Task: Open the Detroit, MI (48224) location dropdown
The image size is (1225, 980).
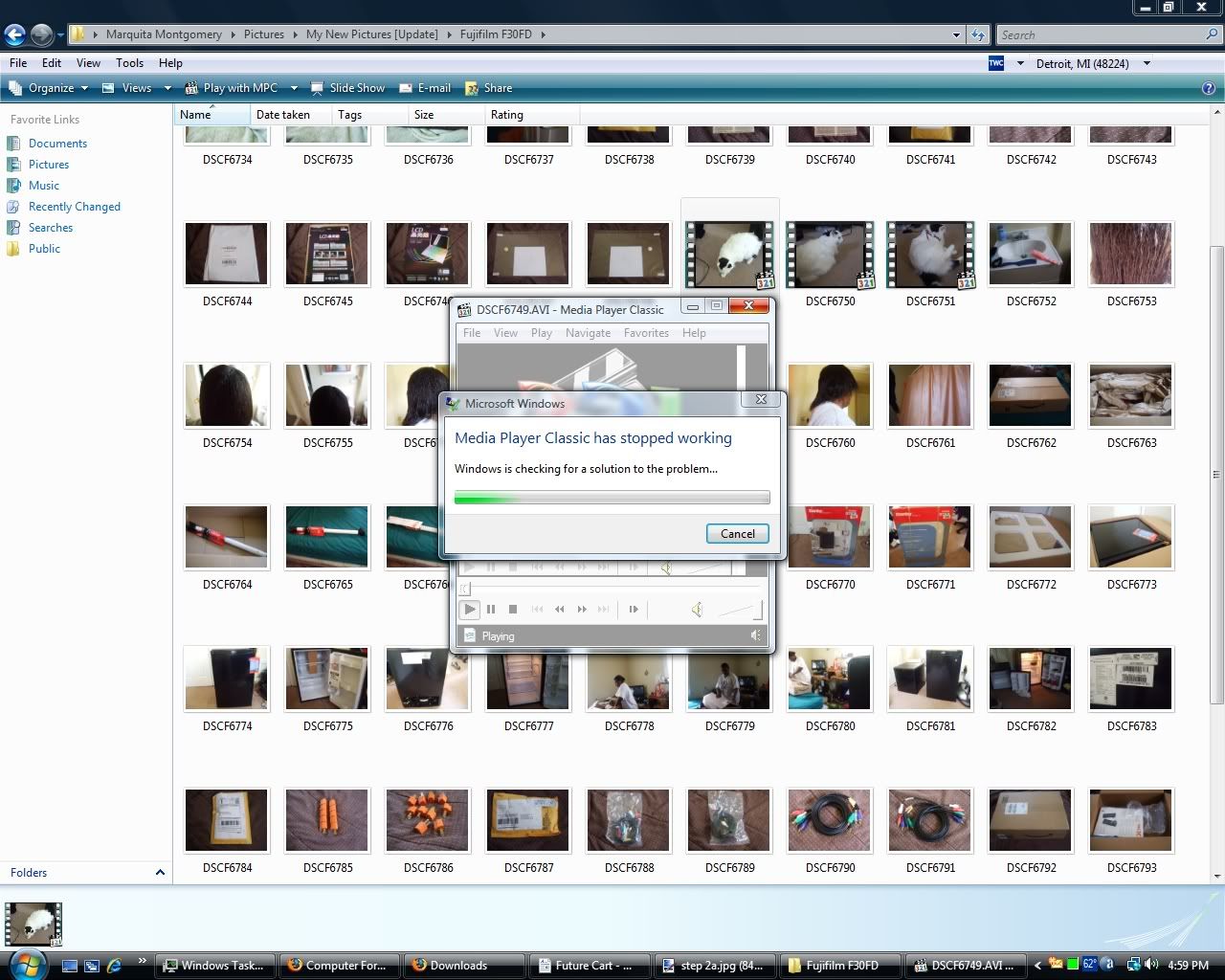Action: (1147, 64)
